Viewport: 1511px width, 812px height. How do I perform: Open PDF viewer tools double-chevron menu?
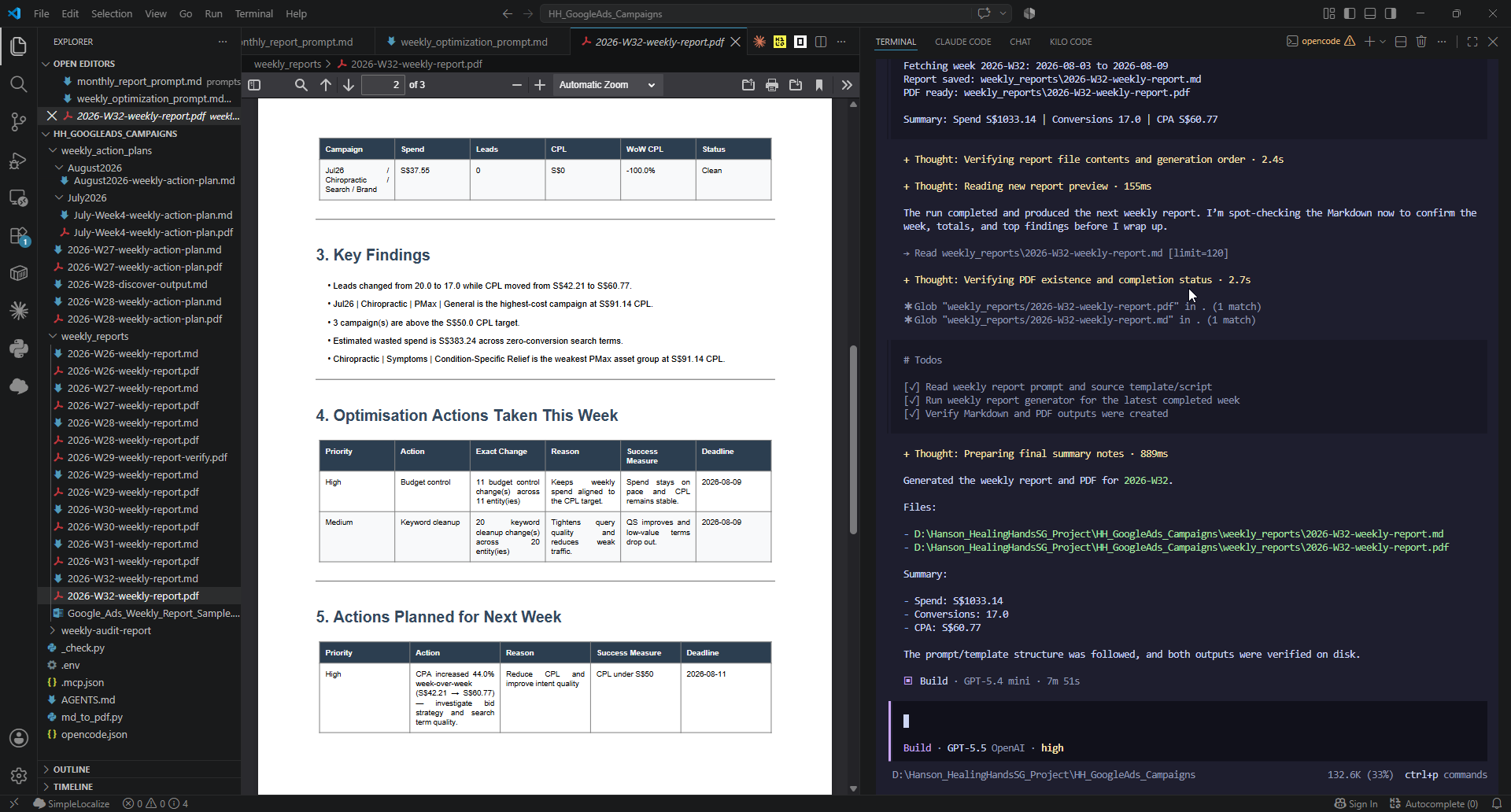point(847,85)
